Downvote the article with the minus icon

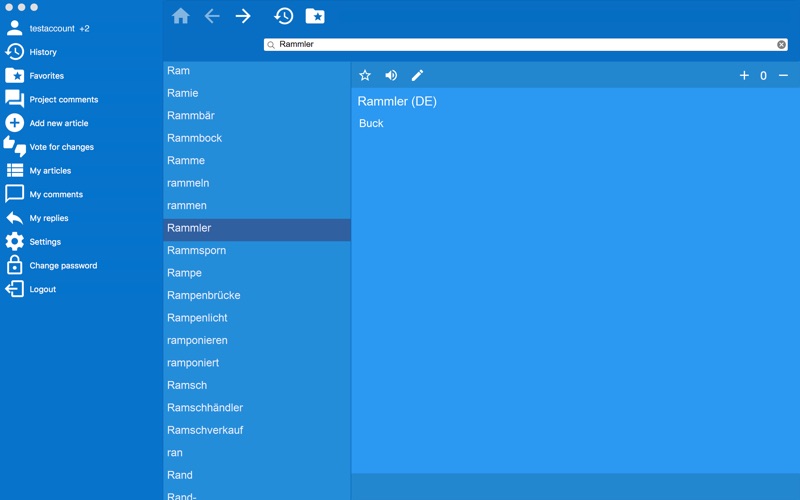[783, 76]
